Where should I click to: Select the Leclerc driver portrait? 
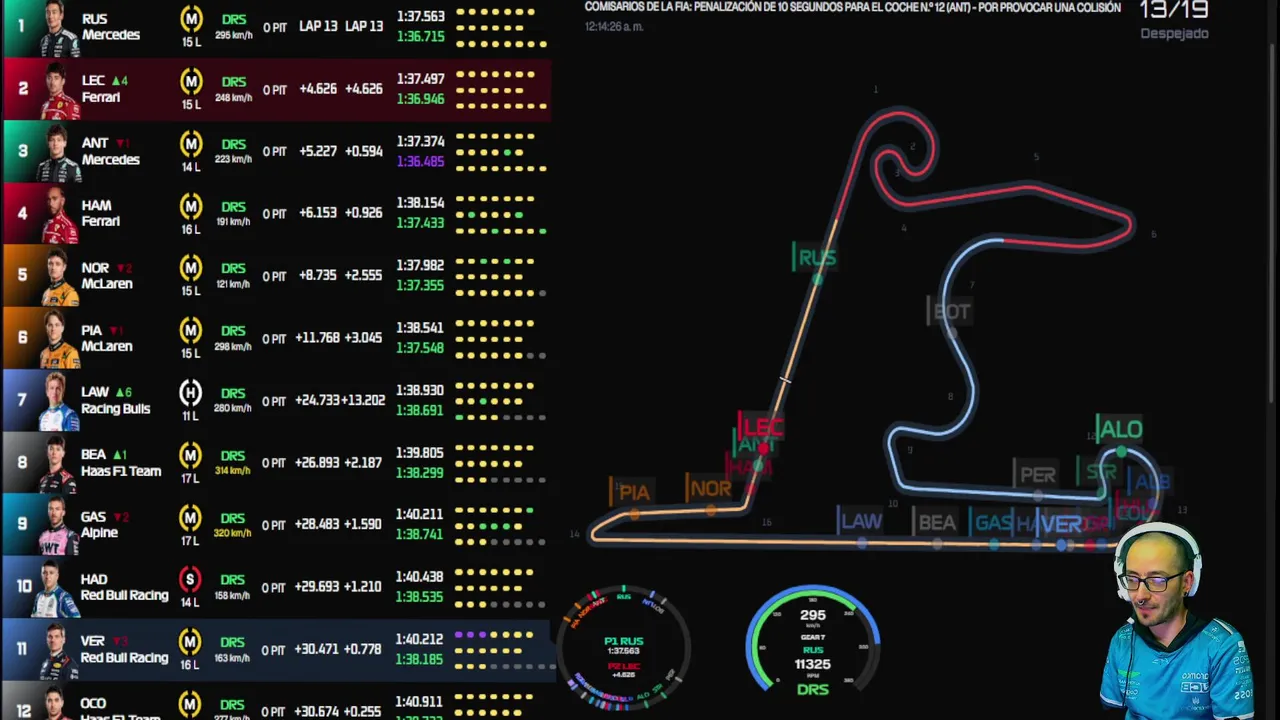tap(58, 90)
